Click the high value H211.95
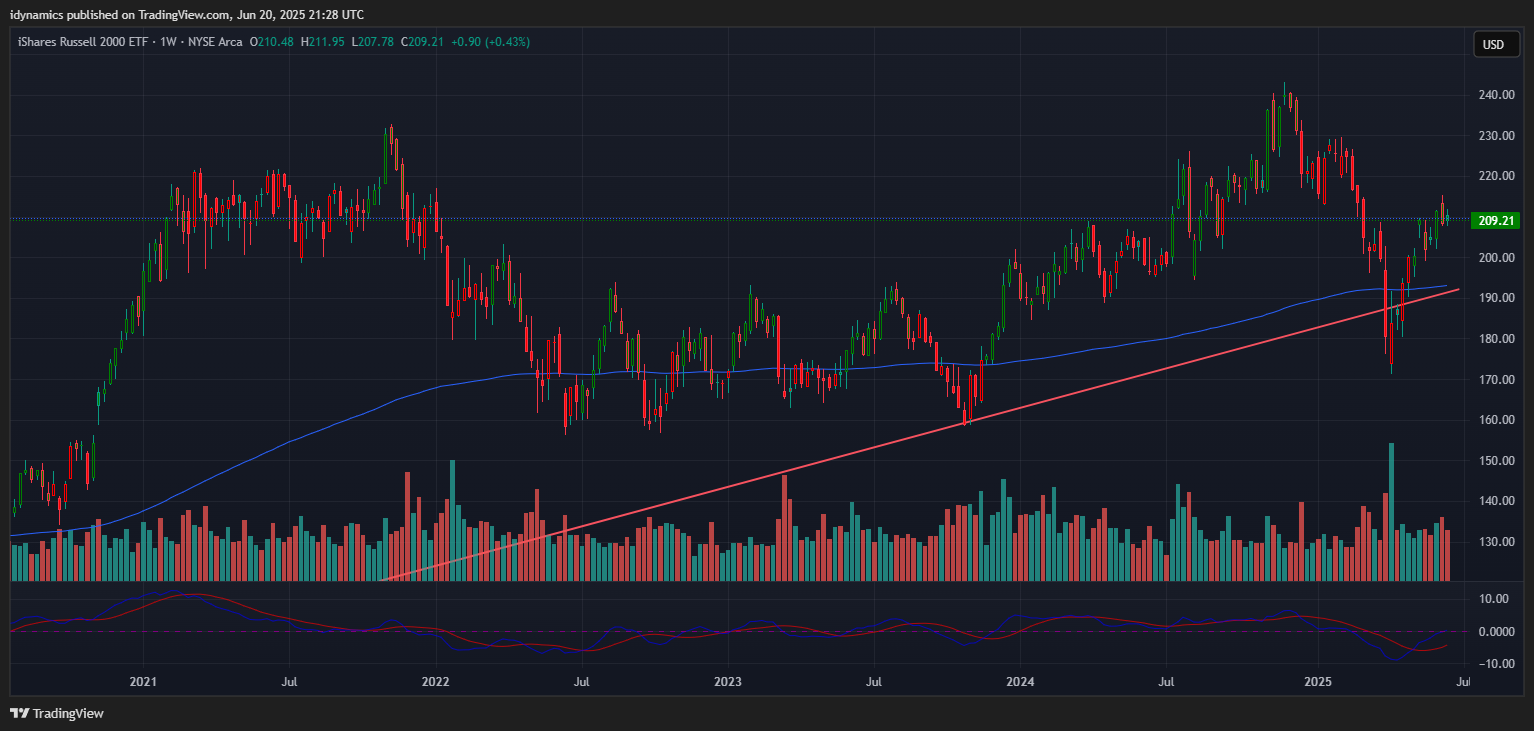The image size is (1534, 731). (322, 42)
